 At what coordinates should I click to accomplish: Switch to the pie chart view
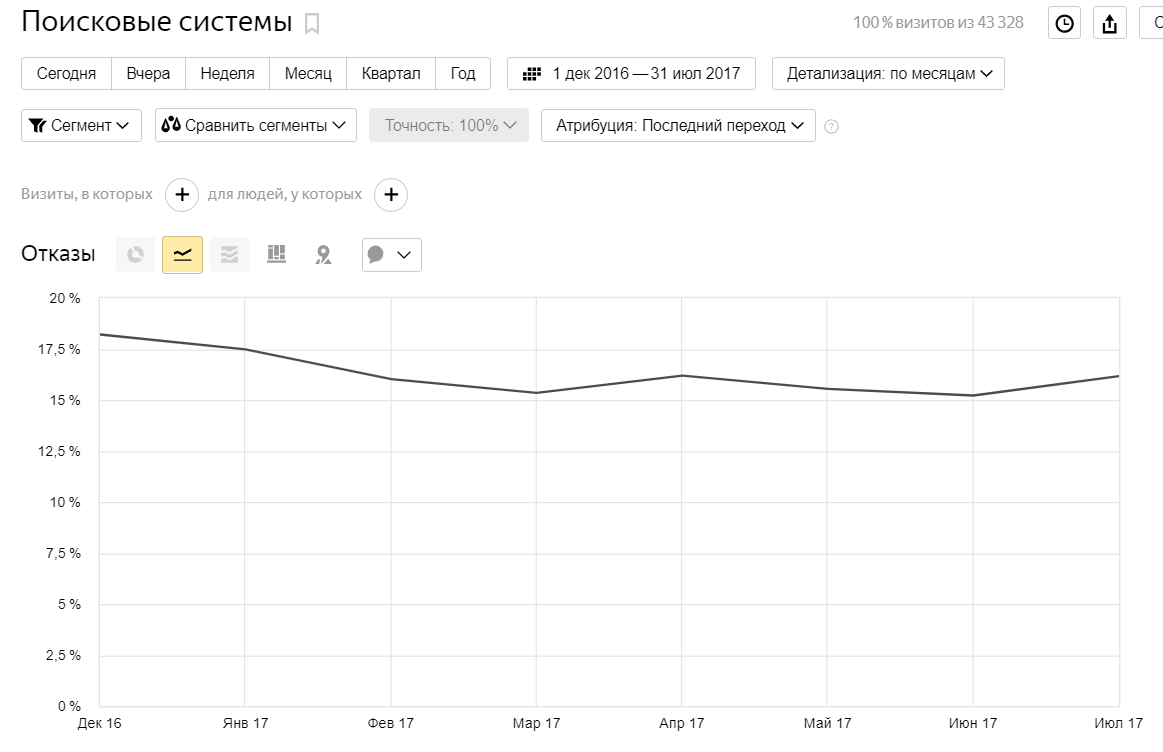(135, 255)
